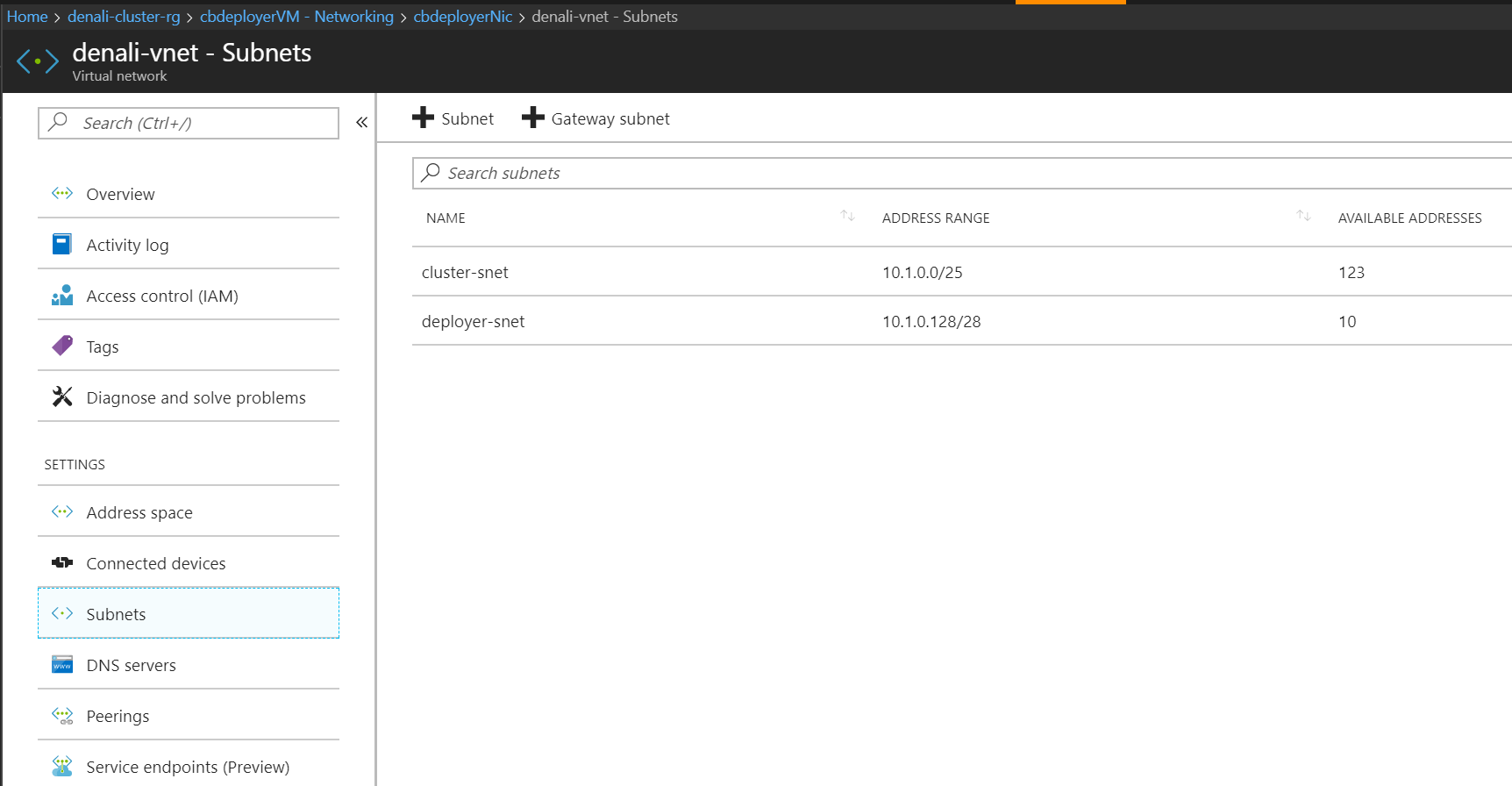This screenshot has height=786, width=1512.
Task: Open the Peerings menu item
Action: tap(189, 716)
